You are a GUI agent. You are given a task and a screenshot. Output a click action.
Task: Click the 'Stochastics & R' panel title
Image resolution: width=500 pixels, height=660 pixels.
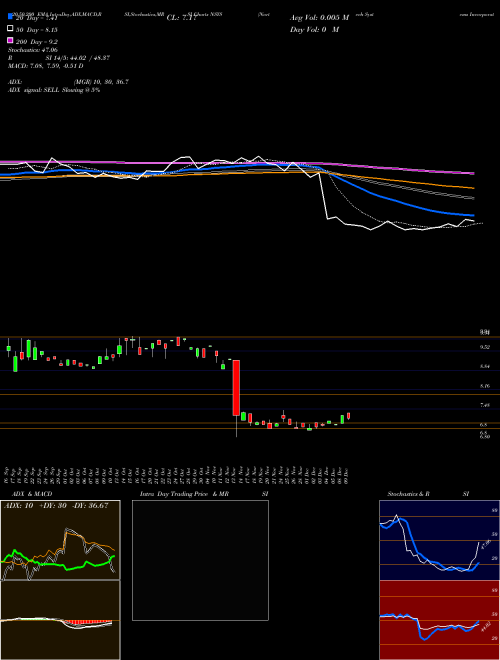click(408, 494)
